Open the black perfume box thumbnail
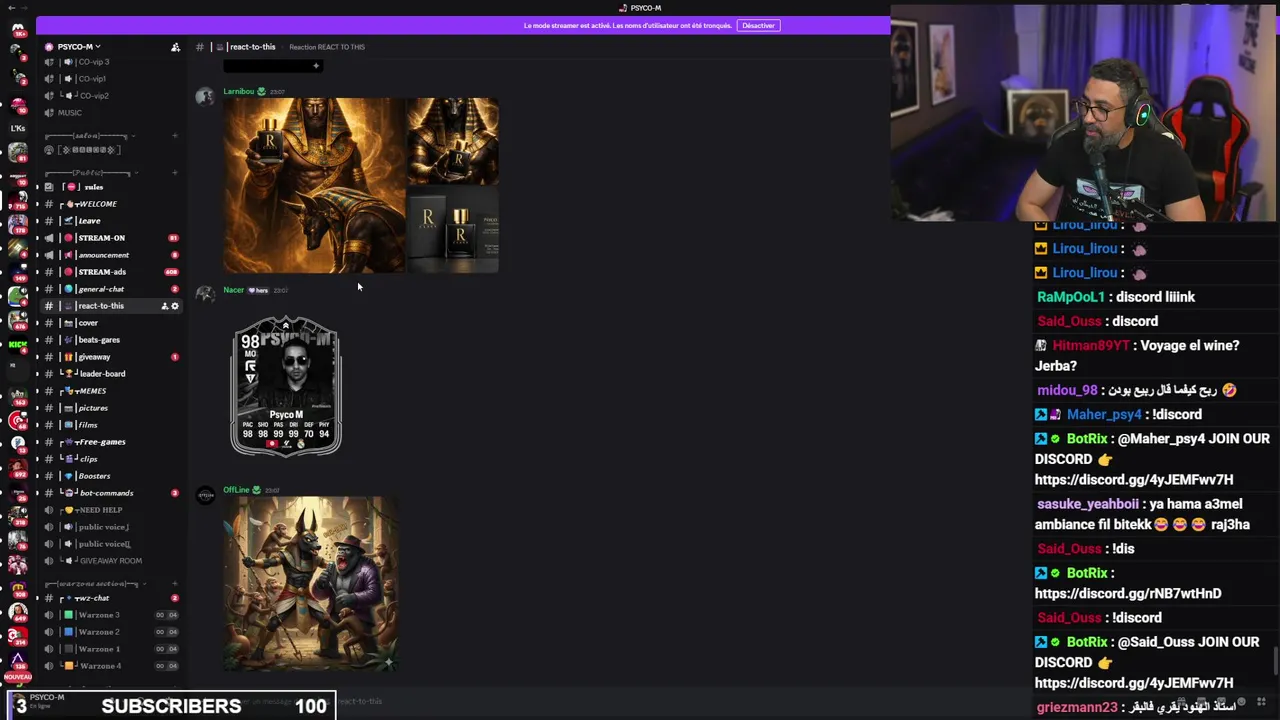 [452, 230]
